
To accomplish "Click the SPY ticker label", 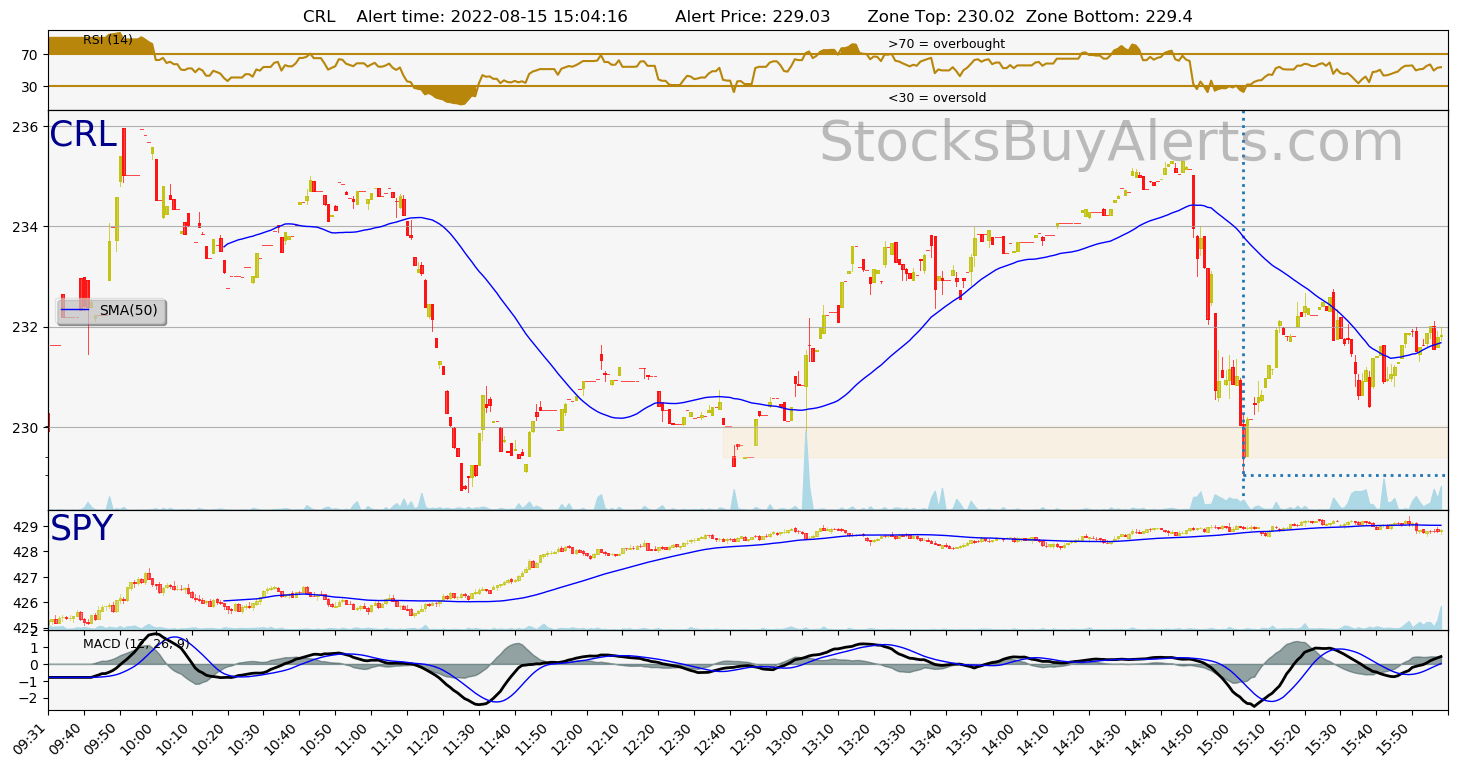I will [x=81, y=529].
